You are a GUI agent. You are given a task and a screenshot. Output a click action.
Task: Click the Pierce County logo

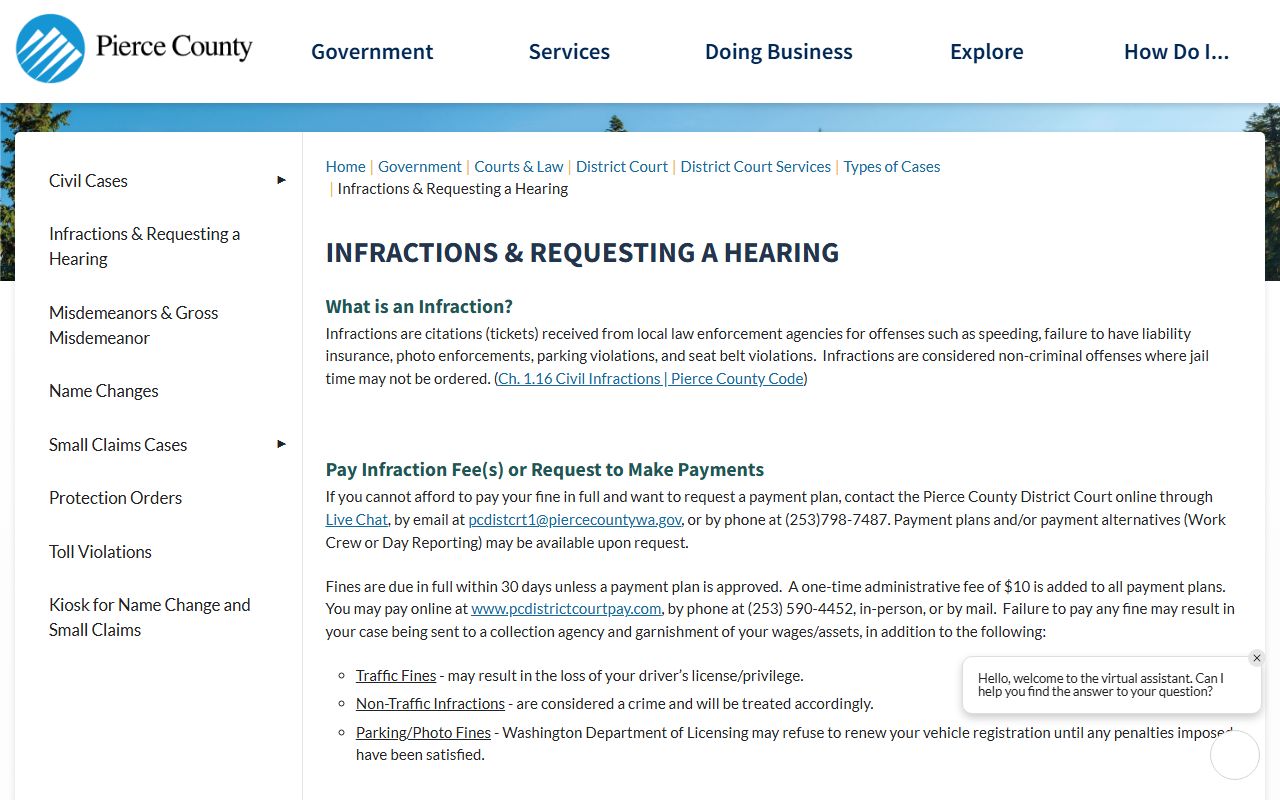(134, 48)
